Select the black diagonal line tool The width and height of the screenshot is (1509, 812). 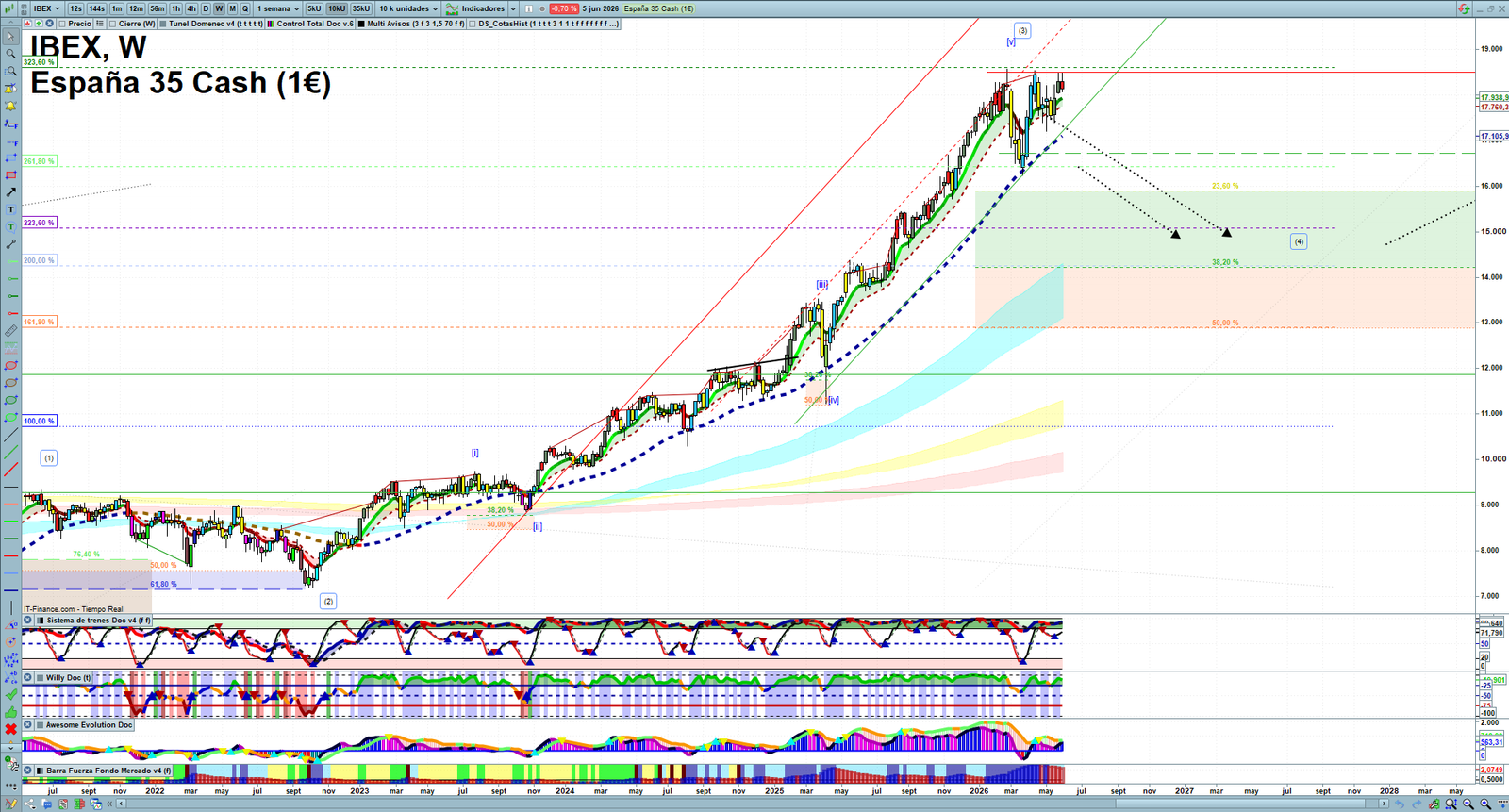click(10, 435)
